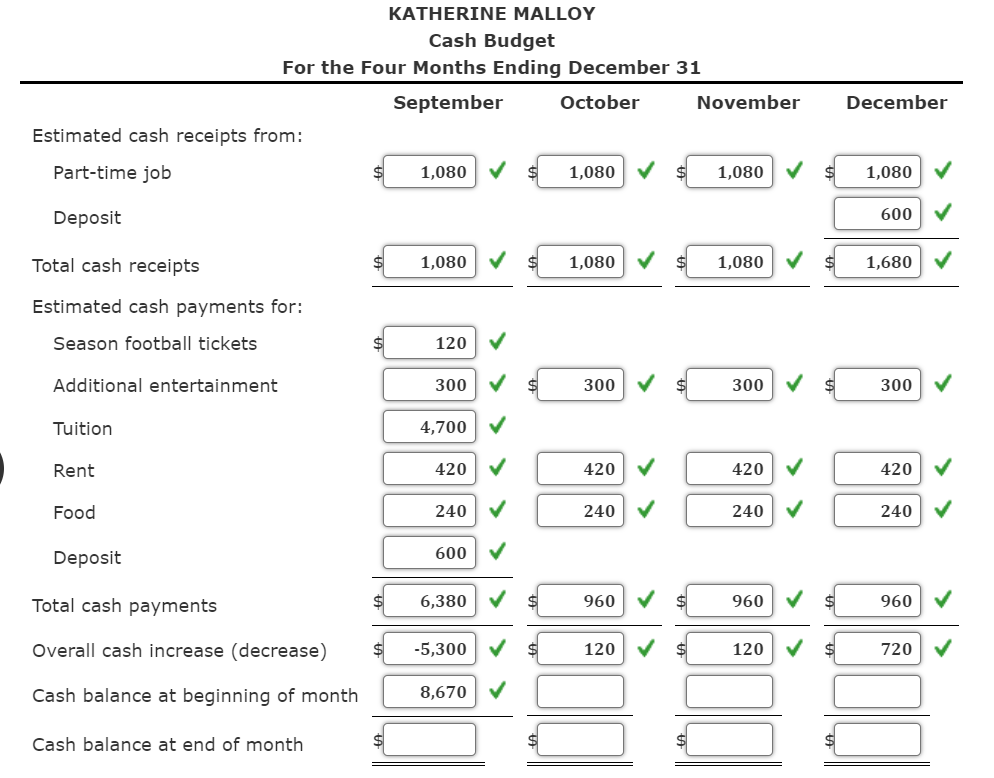Click the December cash balance end field

[876, 739]
